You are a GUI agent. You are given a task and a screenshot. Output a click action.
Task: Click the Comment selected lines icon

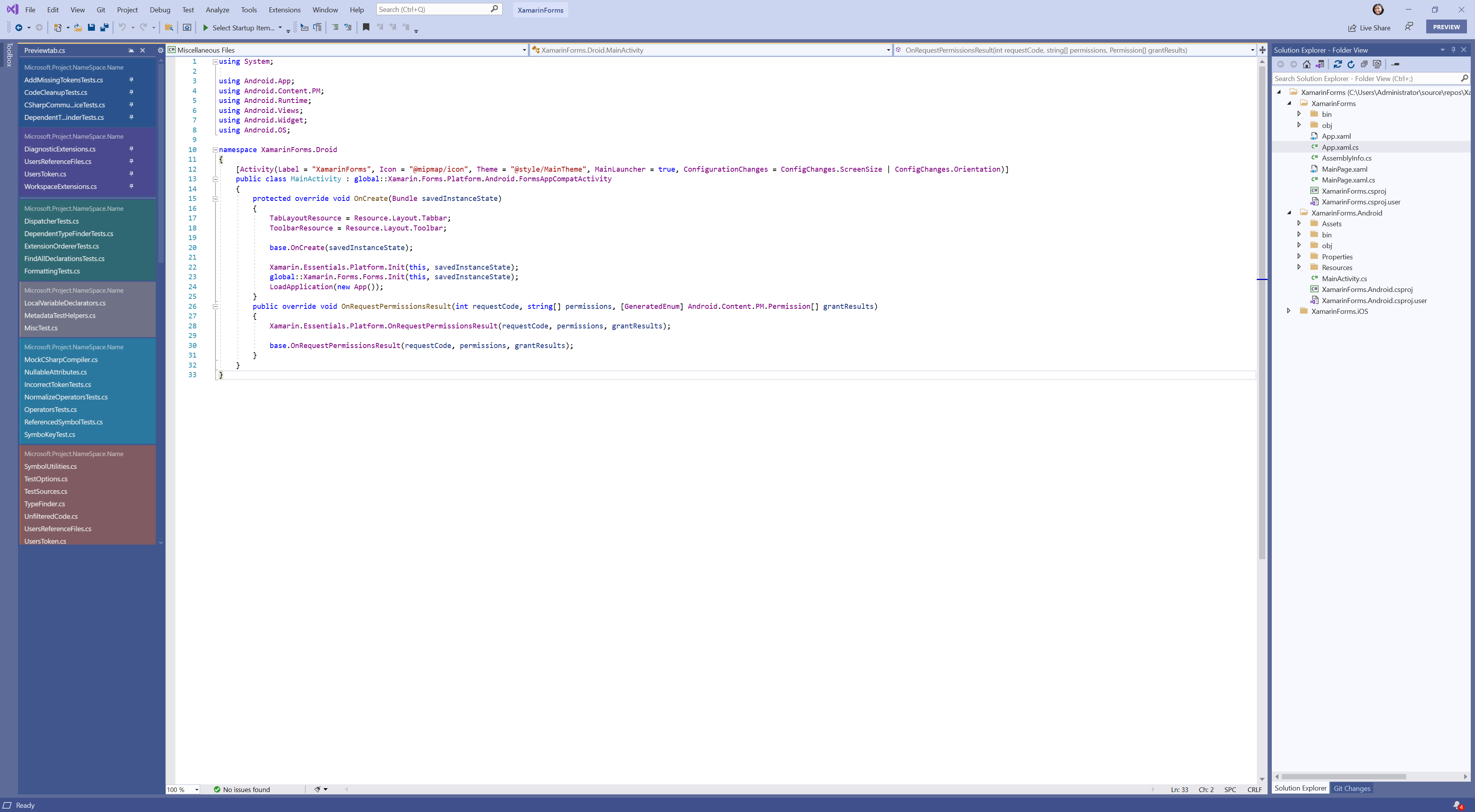336,28
